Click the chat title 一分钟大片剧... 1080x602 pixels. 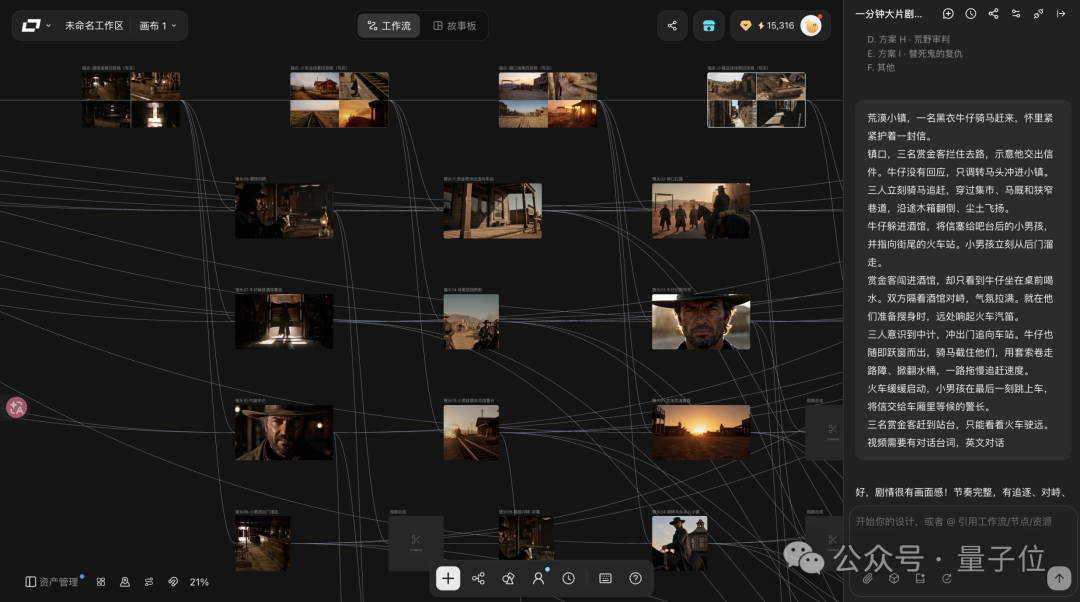pos(889,14)
